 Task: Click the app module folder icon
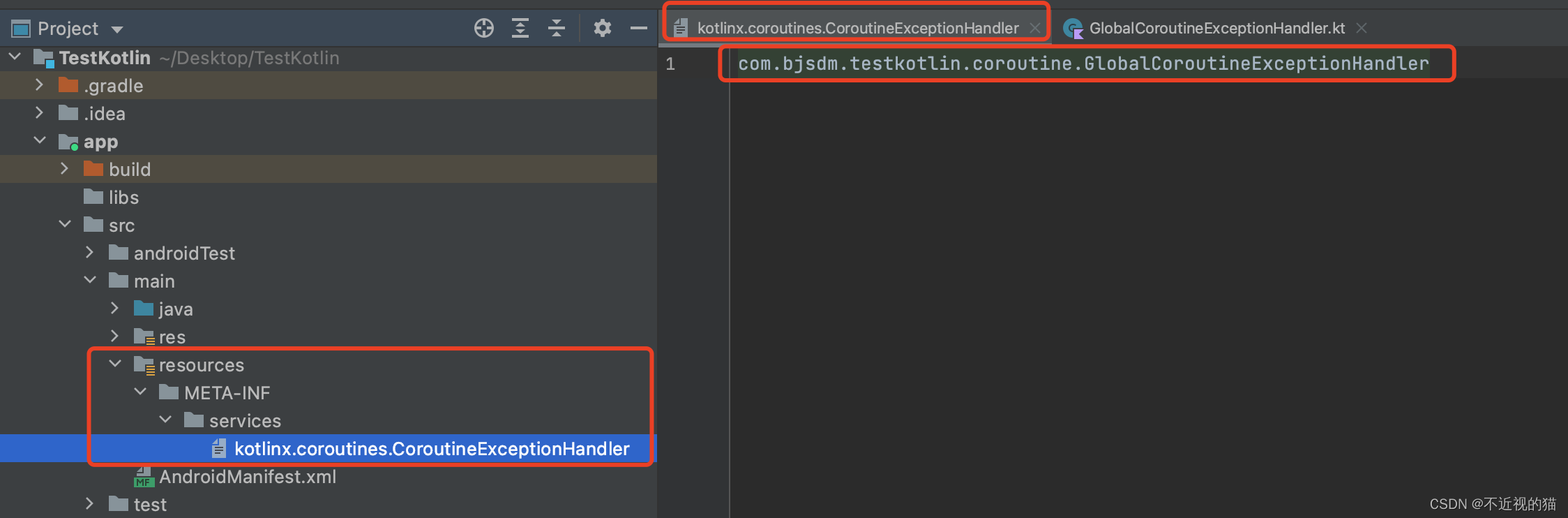[x=68, y=142]
